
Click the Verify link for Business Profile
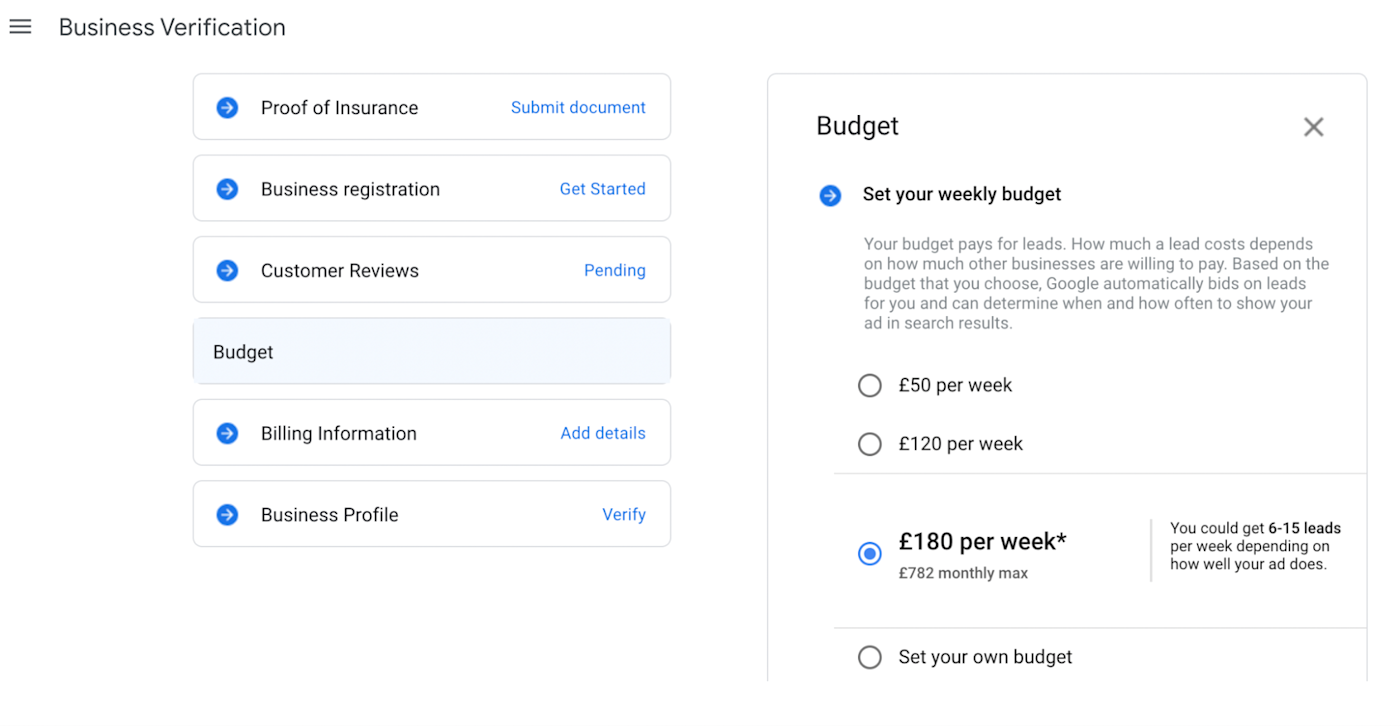tap(623, 515)
